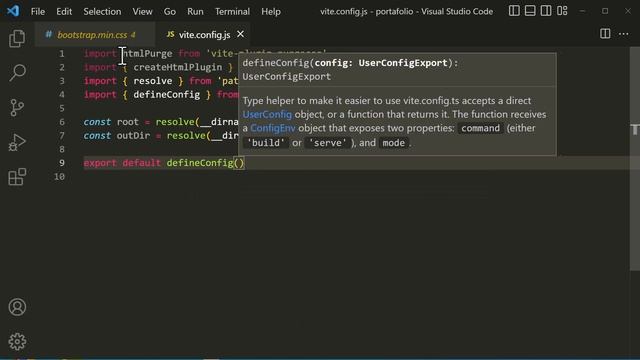640x360 pixels.
Task: Click the word resolve on line 3
Action: pyautogui.click(x=153, y=81)
